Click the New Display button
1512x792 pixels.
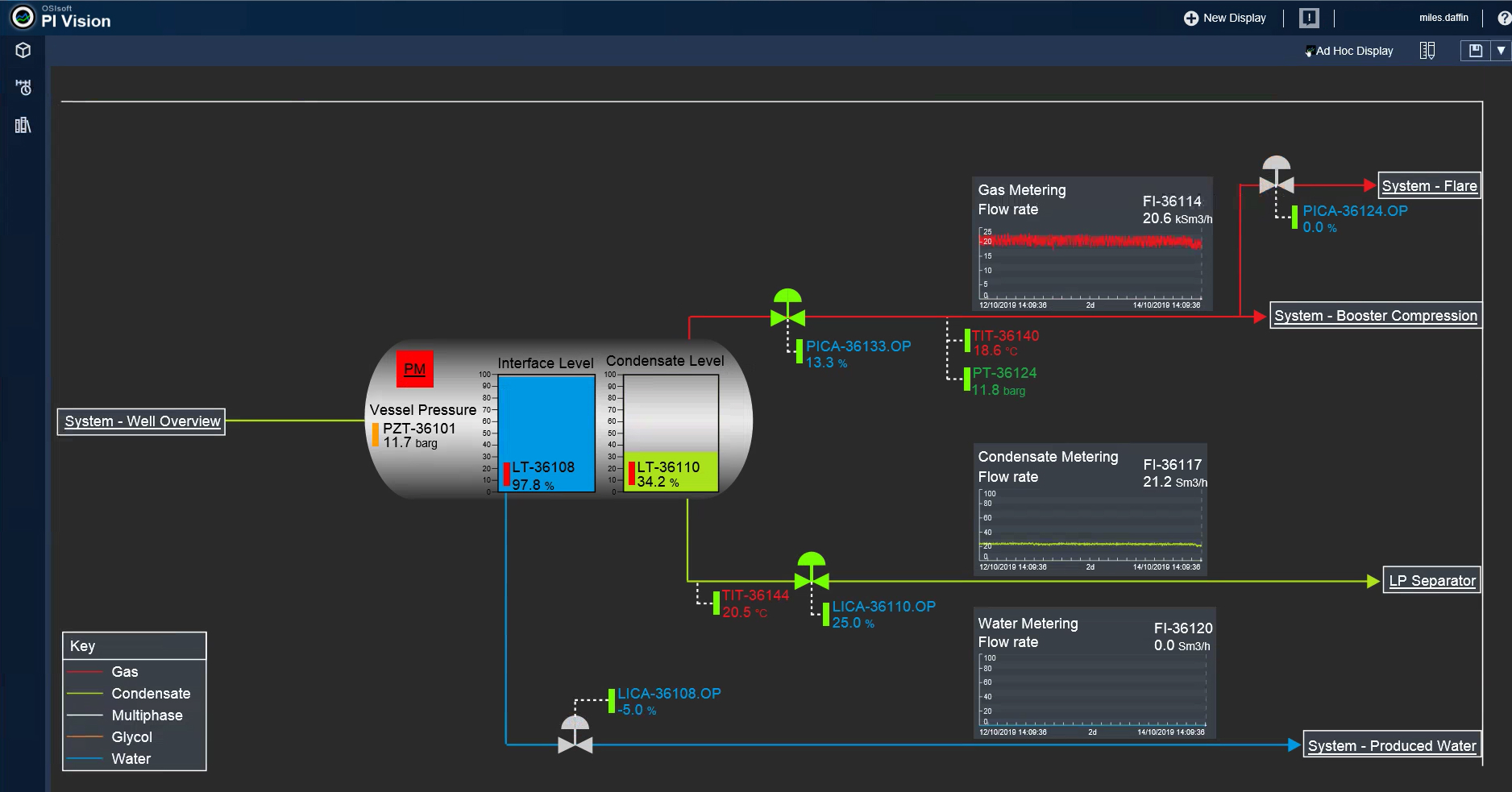pos(1224,17)
